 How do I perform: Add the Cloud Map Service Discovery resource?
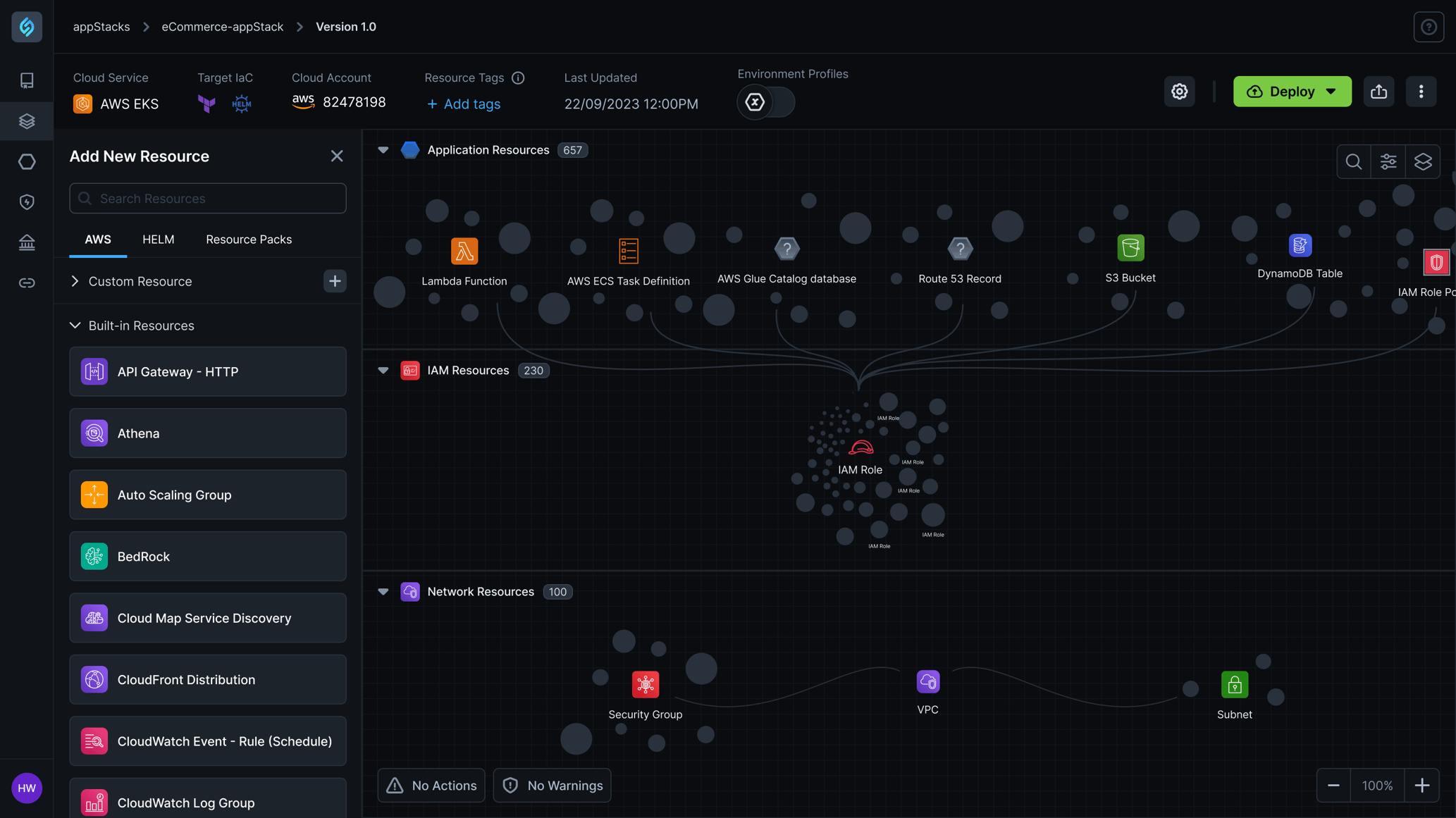(x=207, y=618)
